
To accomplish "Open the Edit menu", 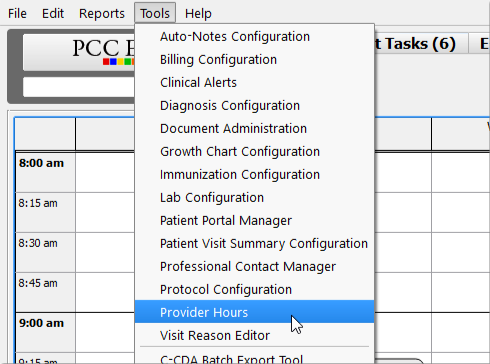I will (53, 14).
